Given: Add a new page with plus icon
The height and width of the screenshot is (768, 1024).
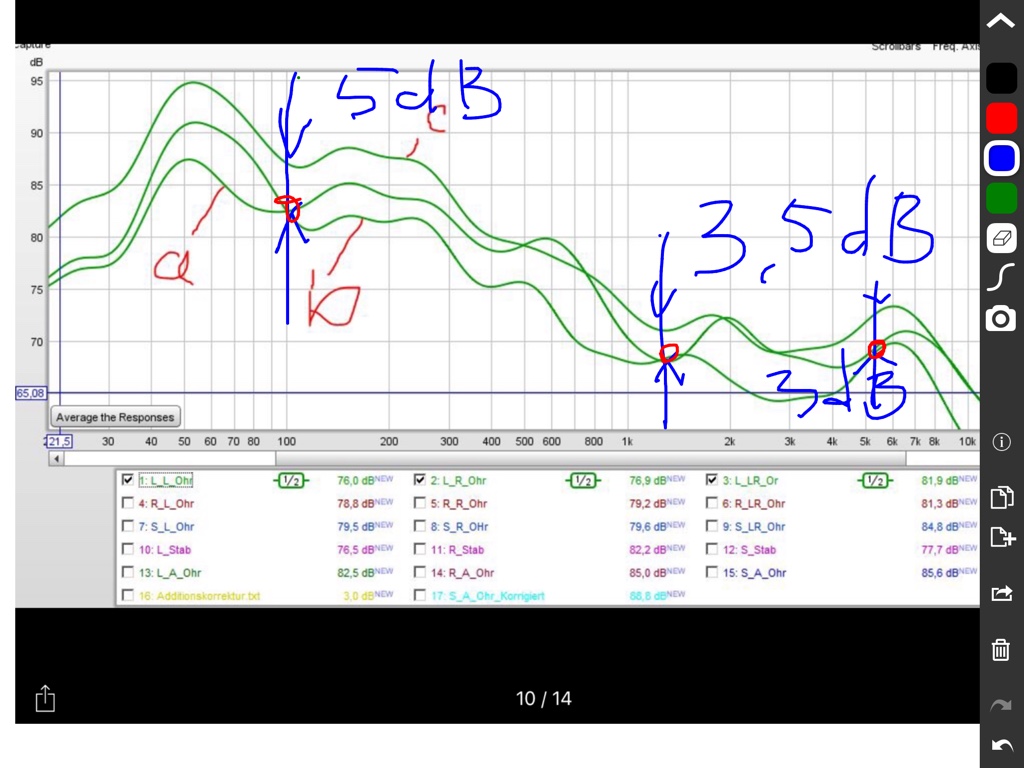Looking at the screenshot, I should [1002, 537].
